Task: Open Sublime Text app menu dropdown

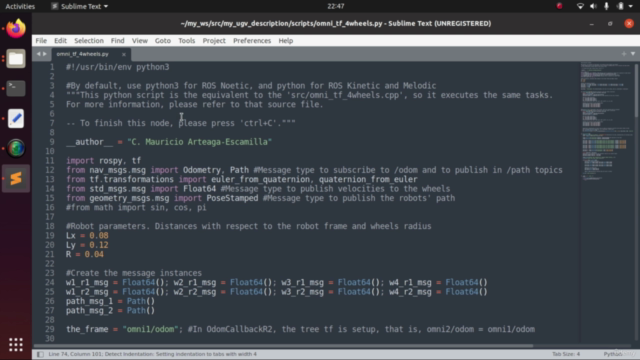Action: coord(80,6)
